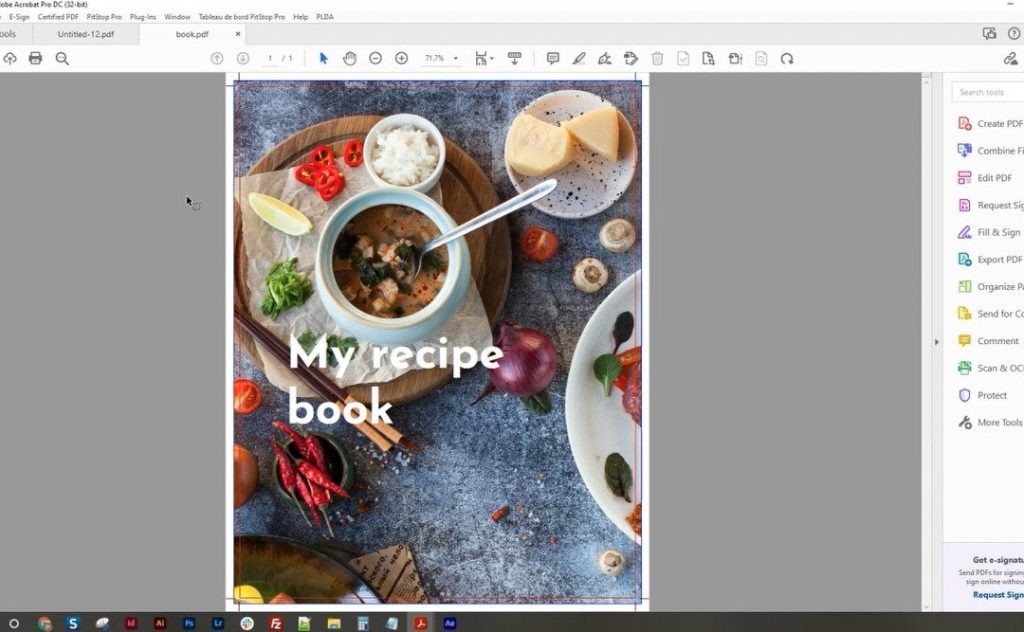The width and height of the screenshot is (1024, 632).
Task: Click the trash Delete icon
Action: [658, 59]
